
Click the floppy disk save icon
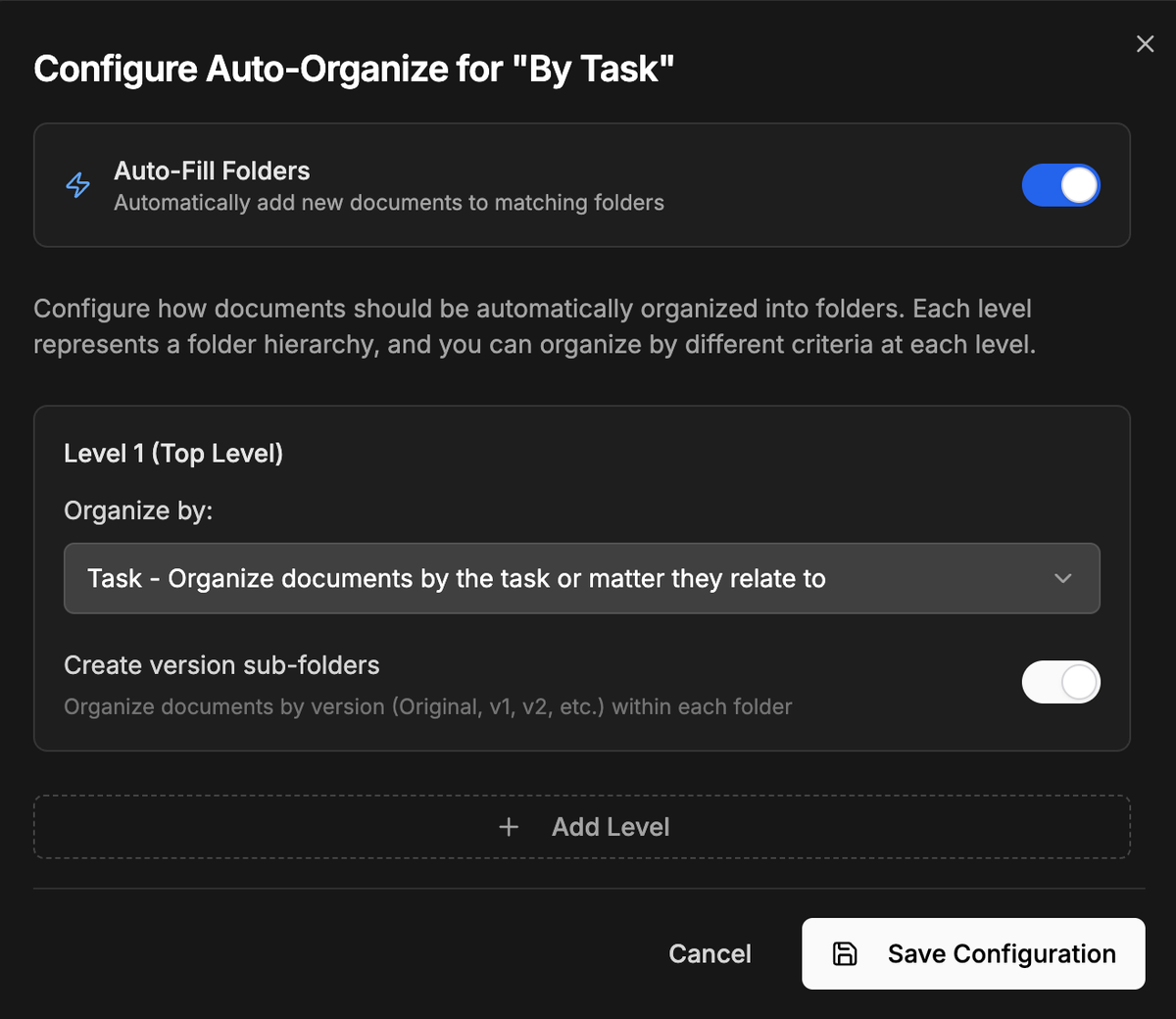point(845,953)
